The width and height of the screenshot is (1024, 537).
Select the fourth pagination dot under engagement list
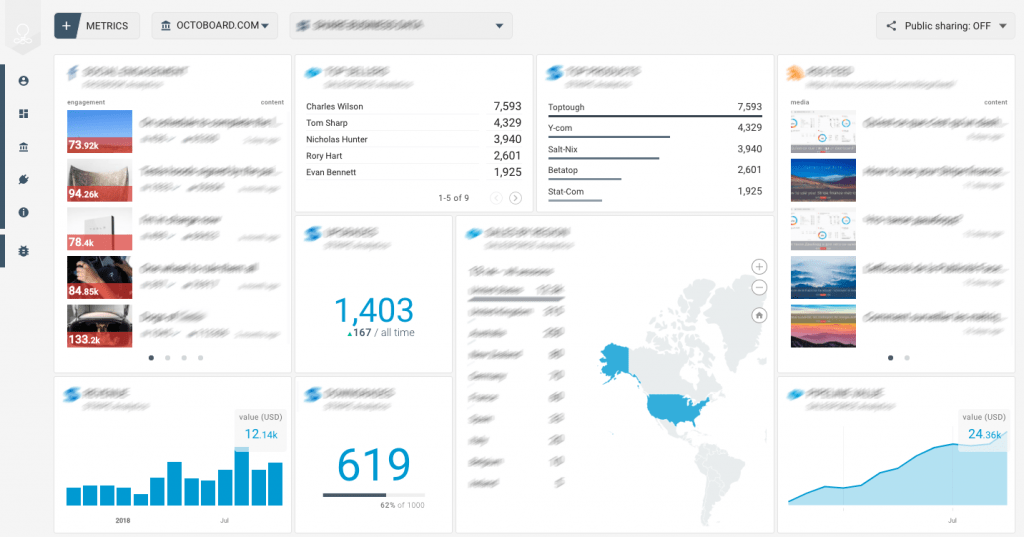(200, 358)
